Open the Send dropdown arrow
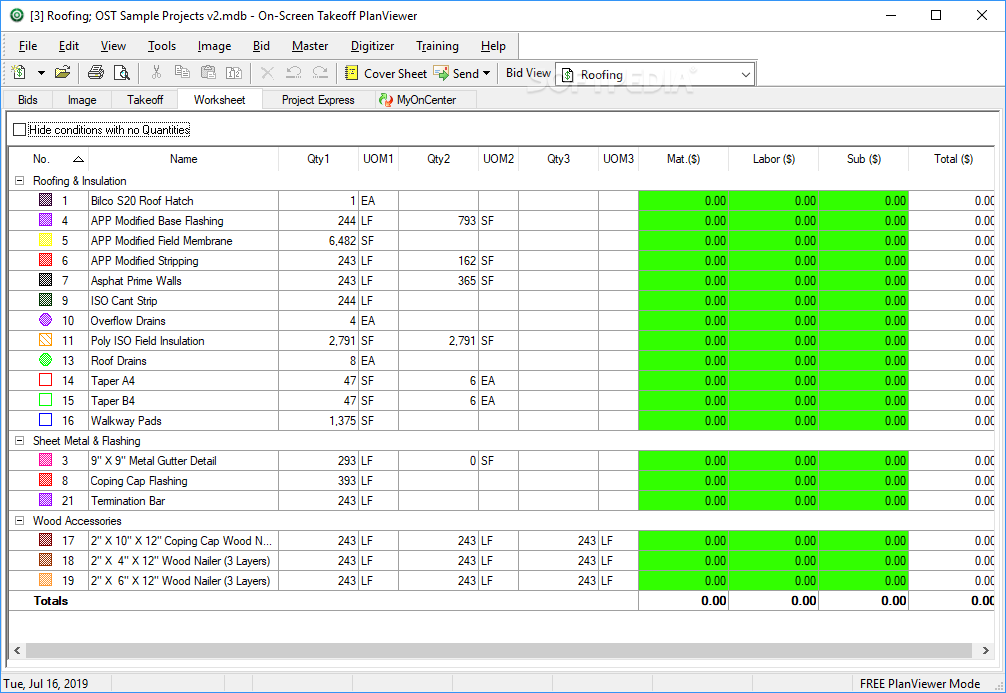Screen dimensions: 1006x693 click(486, 73)
